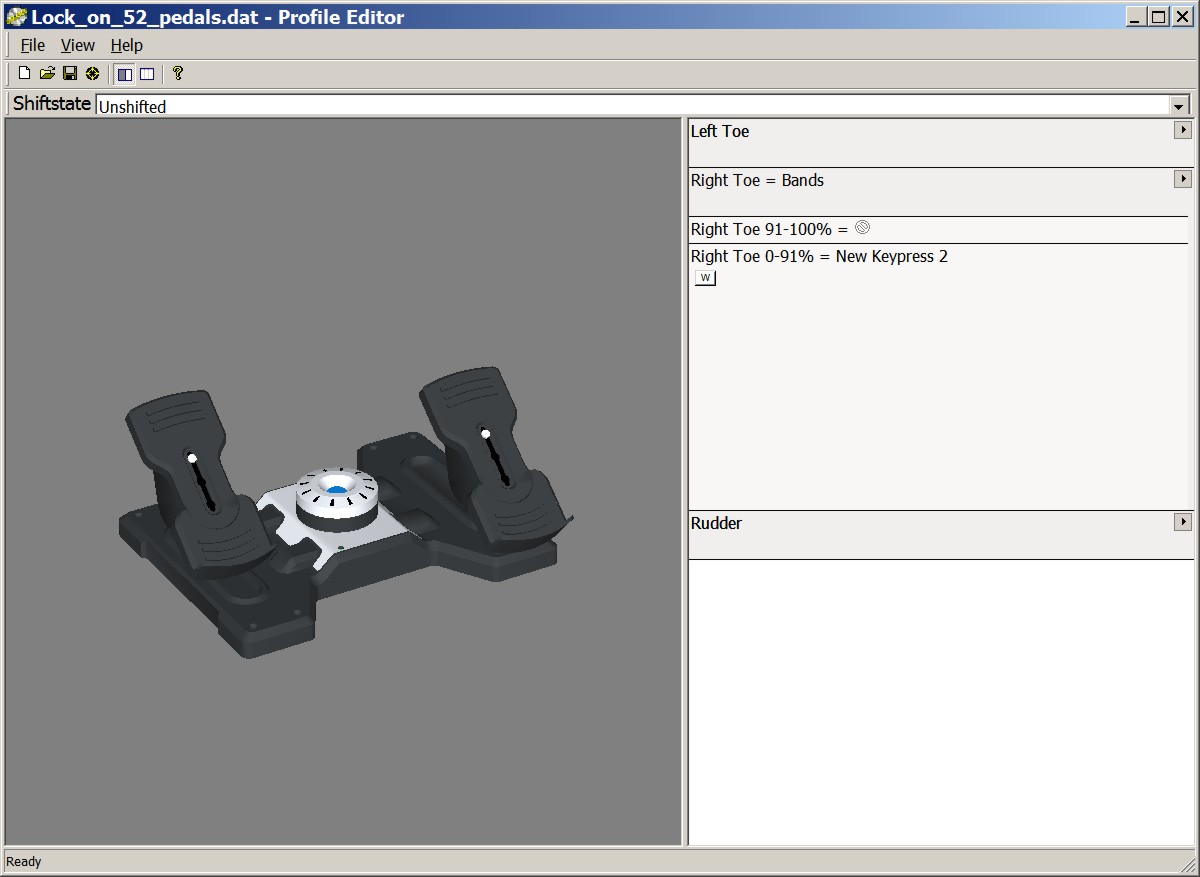Open the Help menu
Viewport: 1200px width, 877px height.
[x=127, y=45]
